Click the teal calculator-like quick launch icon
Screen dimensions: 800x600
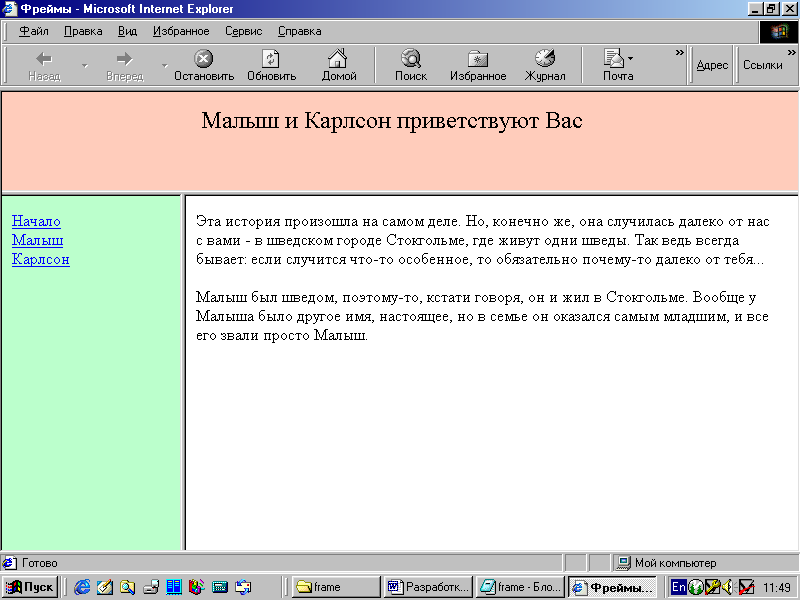click(x=219, y=587)
